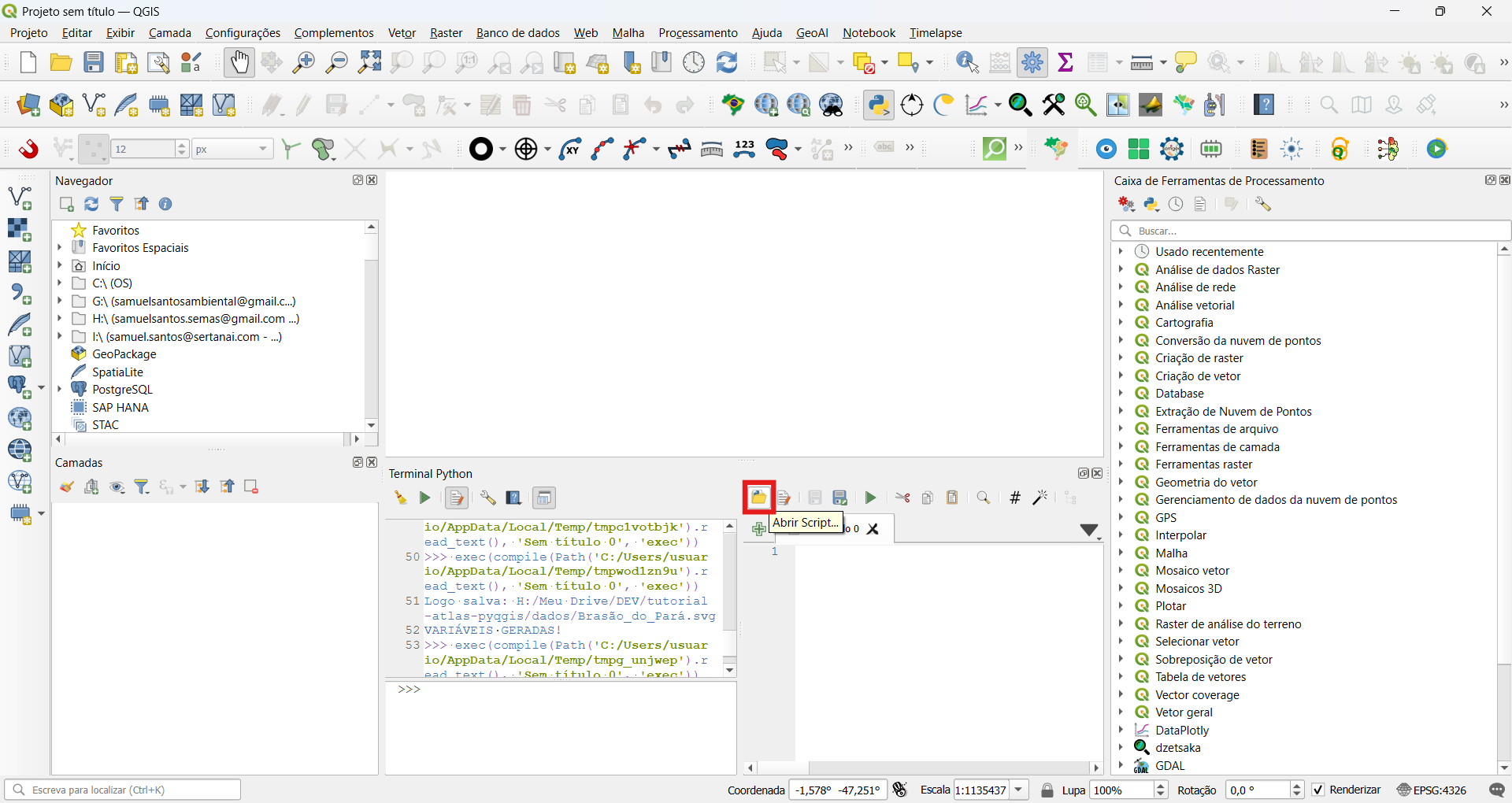The width and height of the screenshot is (1512, 803).
Task: Refresh the Navegador browser panel
Action: (x=91, y=204)
